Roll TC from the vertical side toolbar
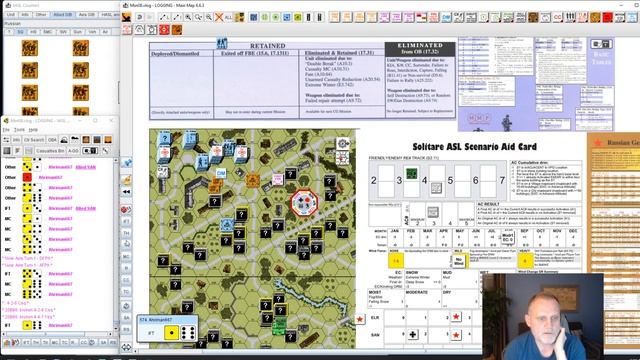This screenshot has height=360, width=640. 127,292
